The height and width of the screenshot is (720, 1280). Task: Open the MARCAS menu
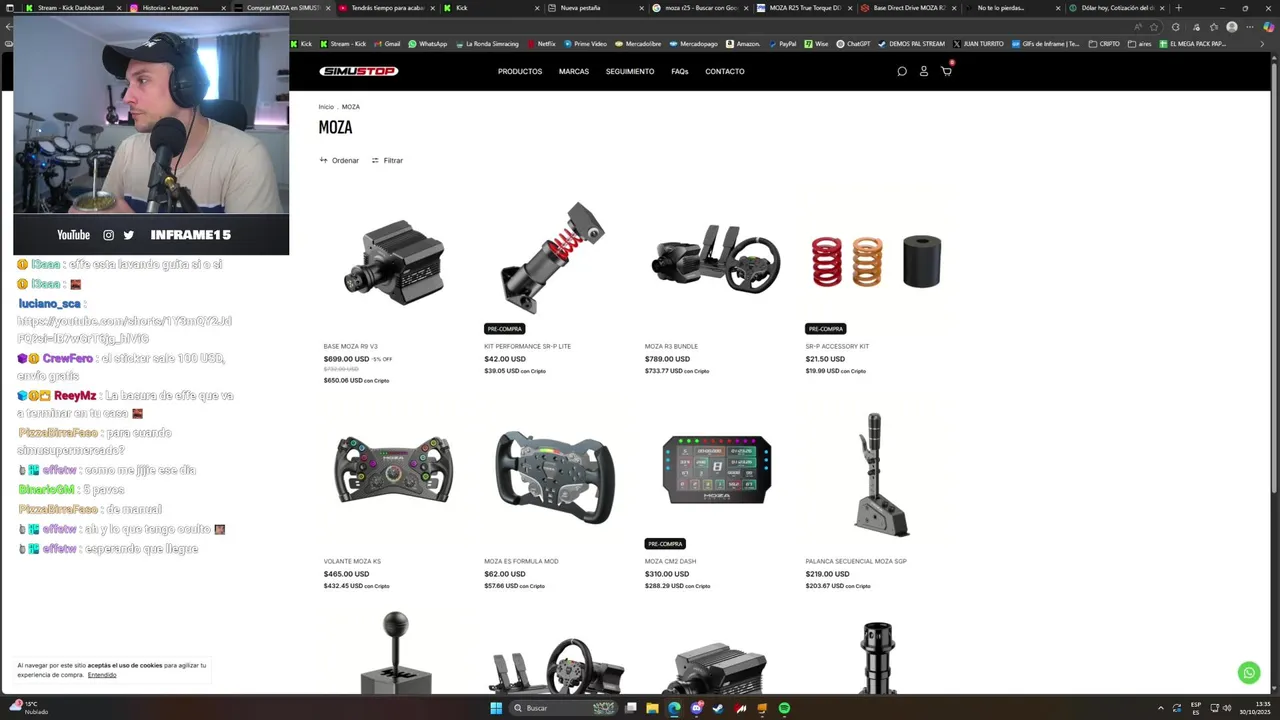tap(574, 71)
